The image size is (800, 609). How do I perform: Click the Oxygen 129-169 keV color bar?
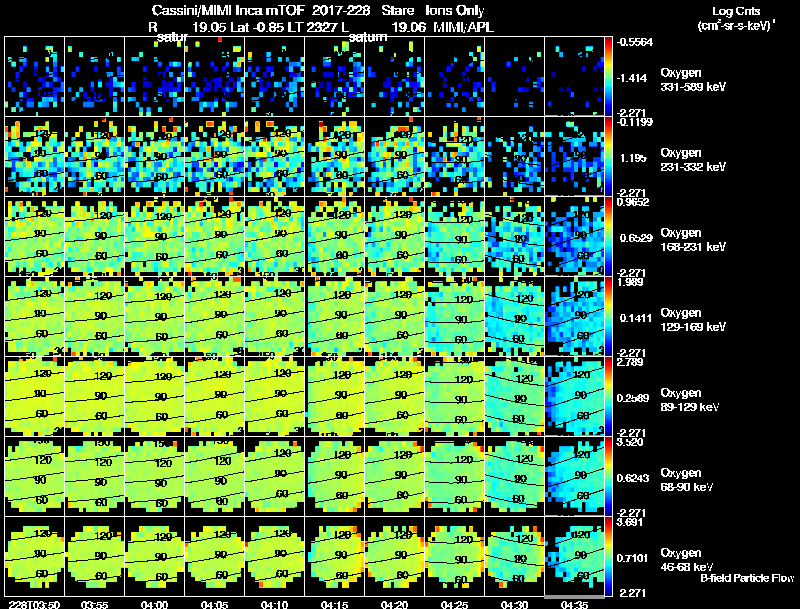(x=608, y=316)
